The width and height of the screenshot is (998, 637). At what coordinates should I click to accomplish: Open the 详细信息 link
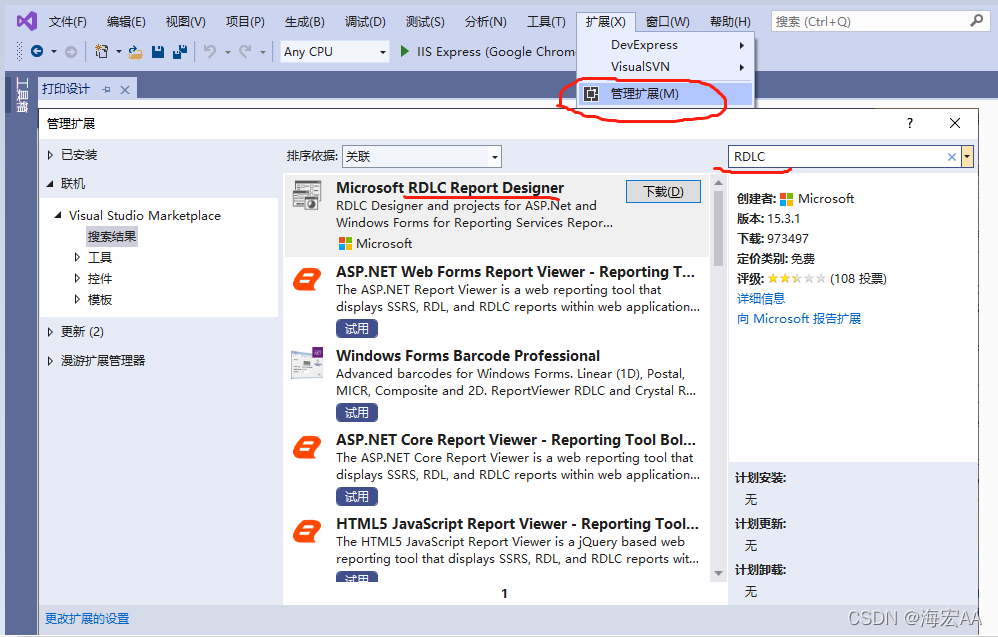click(x=761, y=298)
